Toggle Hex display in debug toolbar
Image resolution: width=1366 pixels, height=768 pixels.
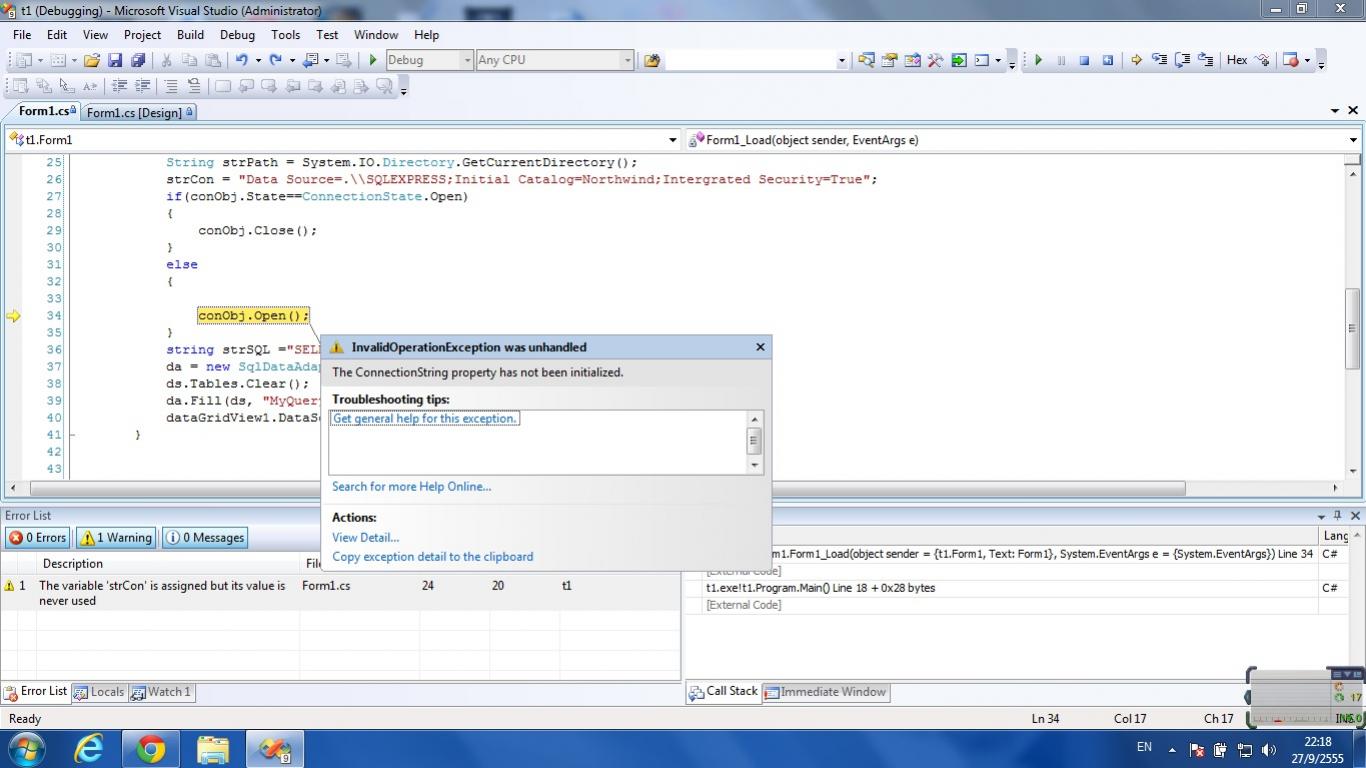[x=1236, y=60]
